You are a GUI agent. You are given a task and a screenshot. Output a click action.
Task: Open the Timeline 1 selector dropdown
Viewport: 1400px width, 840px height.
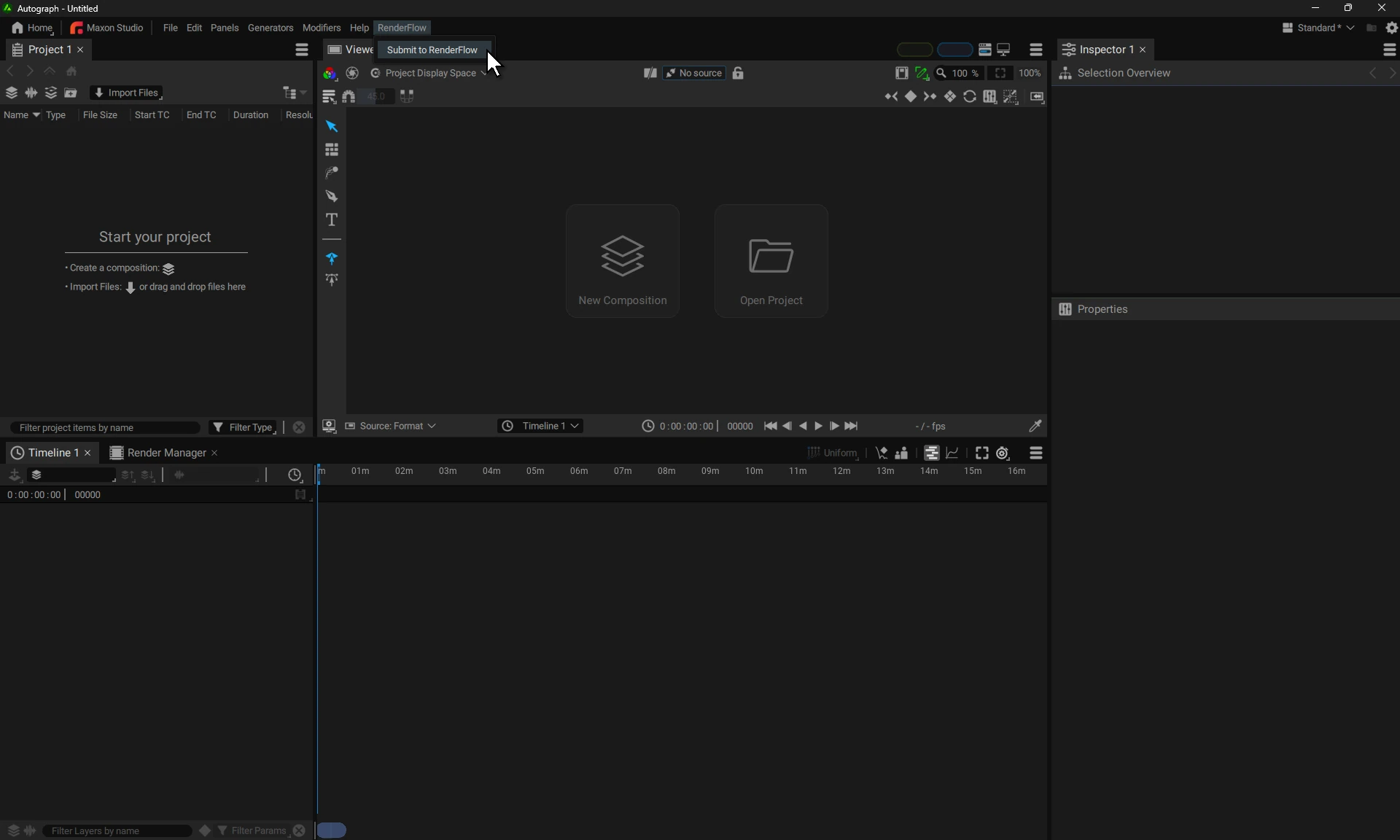540,426
